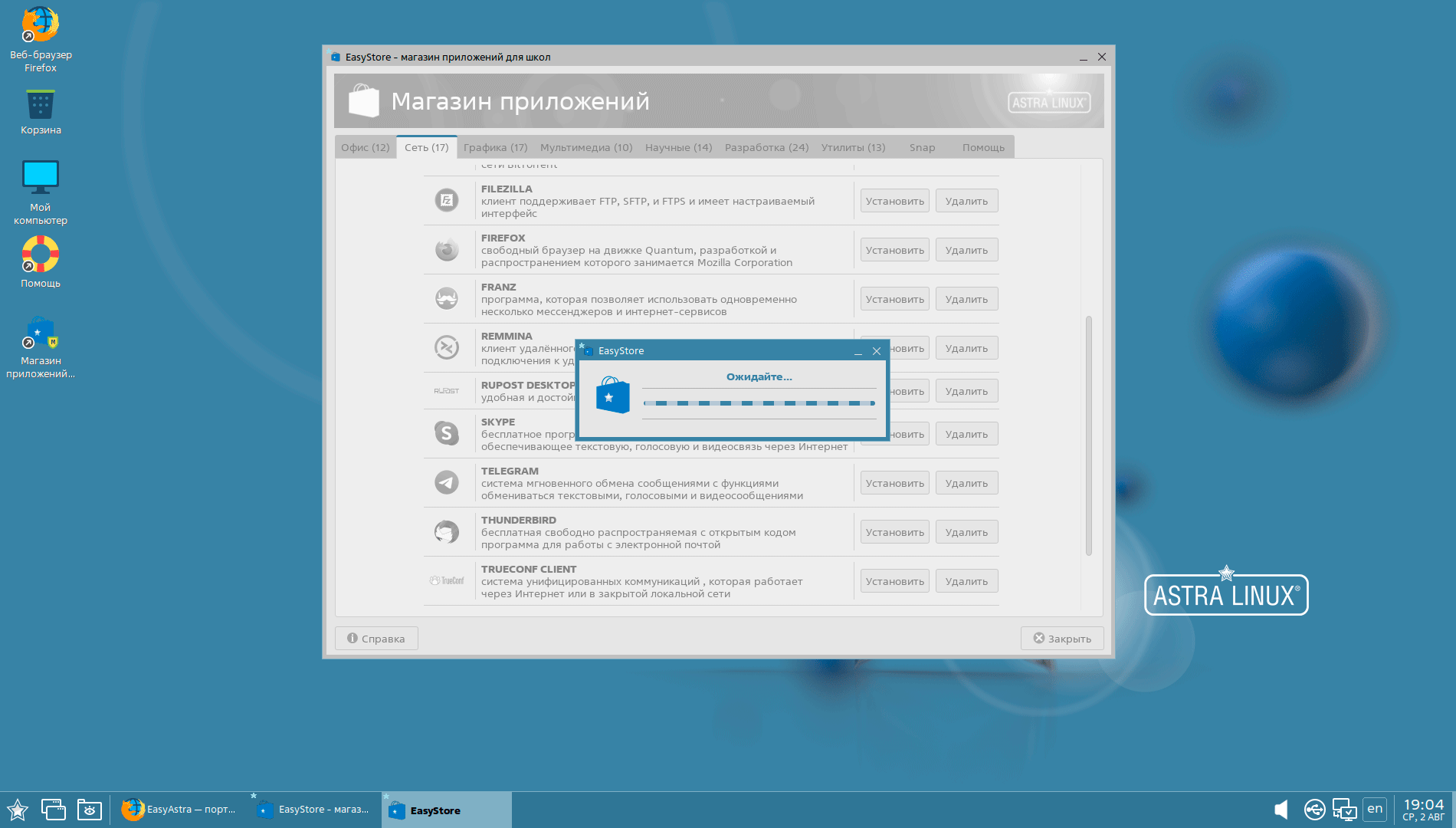Click the Franz app icon
The height and width of the screenshot is (828, 1456).
point(447,299)
